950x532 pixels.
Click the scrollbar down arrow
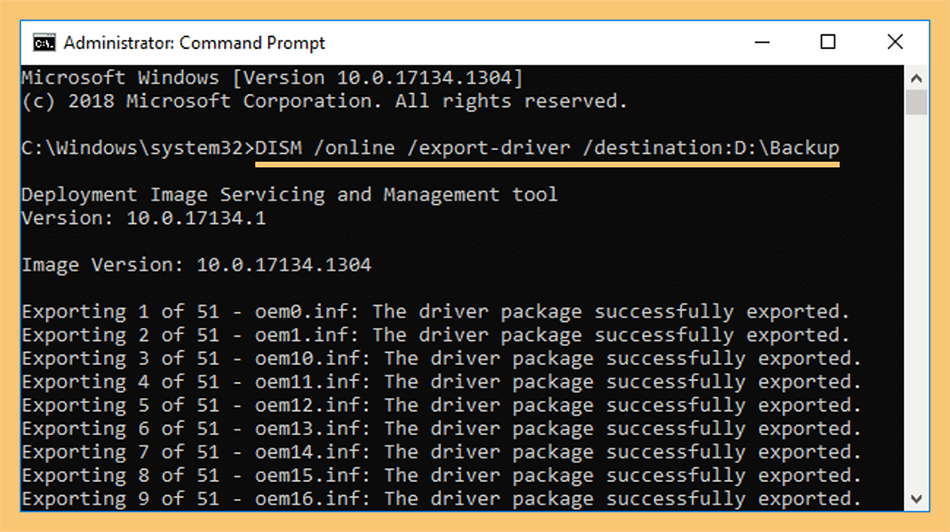(x=916, y=499)
